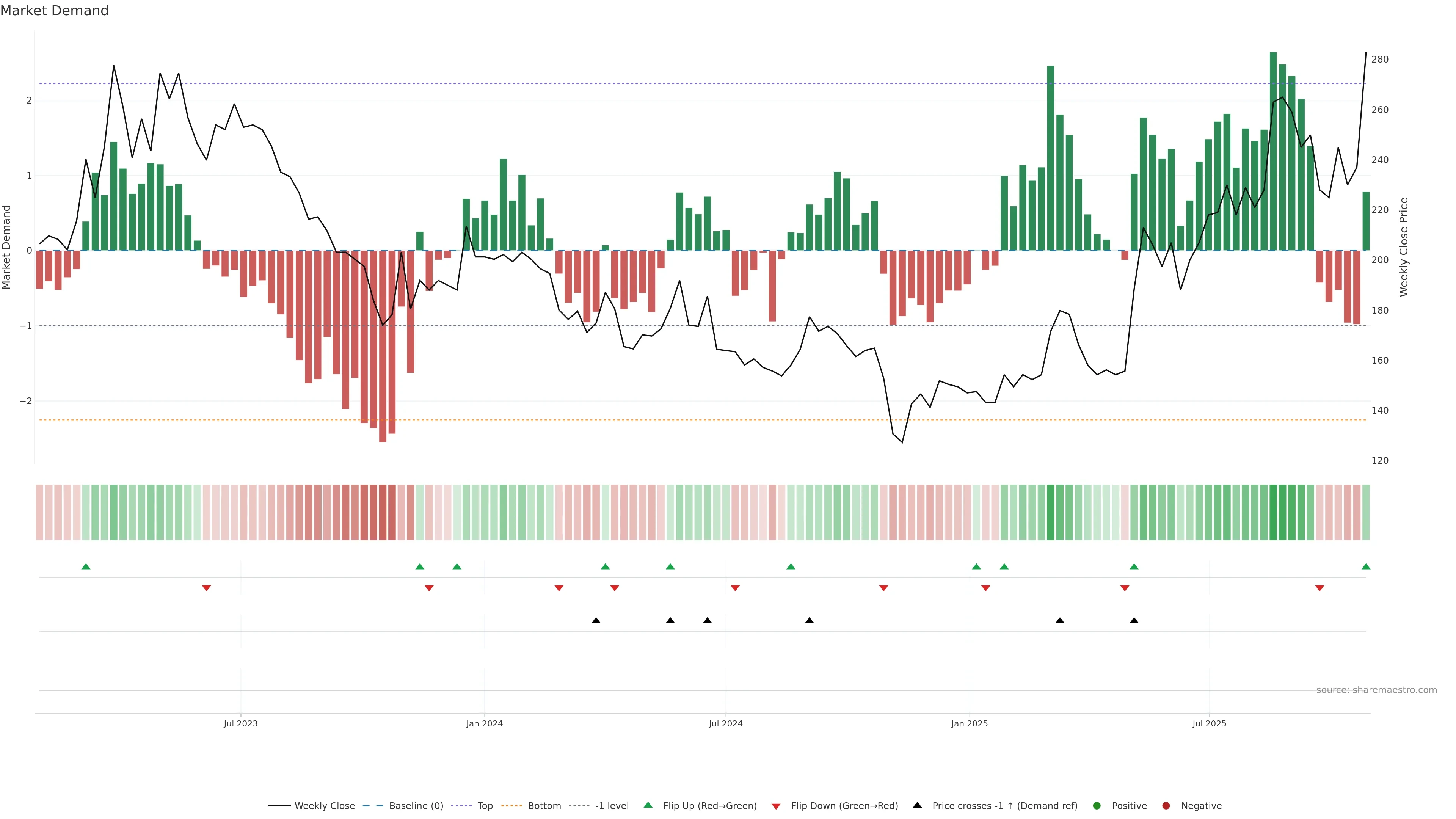
Task: Click Flip Up green triangle legend icon
Action: pyautogui.click(x=648, y=805)
